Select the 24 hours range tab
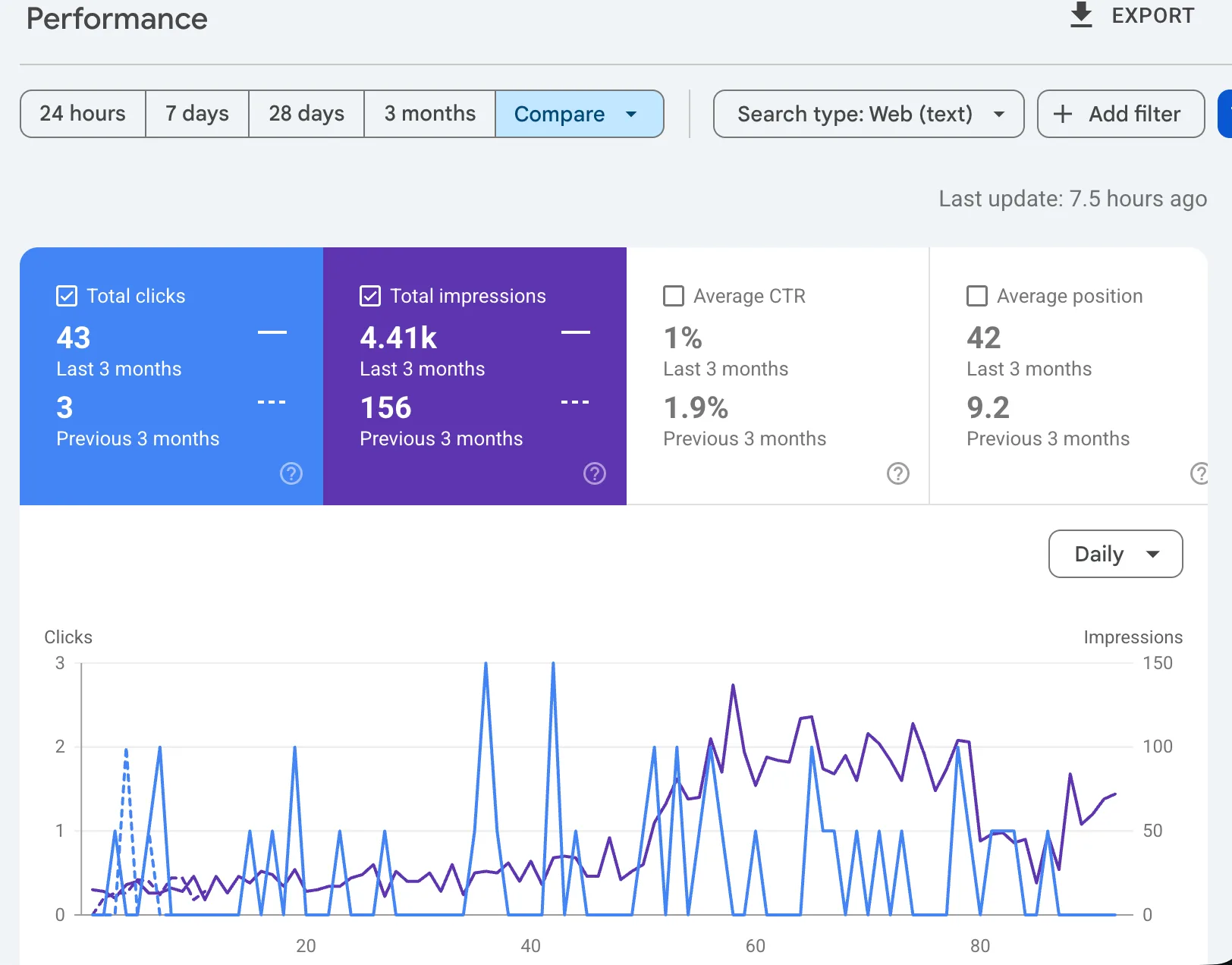The image size is (1232, 965). click(x=83, y=114)
